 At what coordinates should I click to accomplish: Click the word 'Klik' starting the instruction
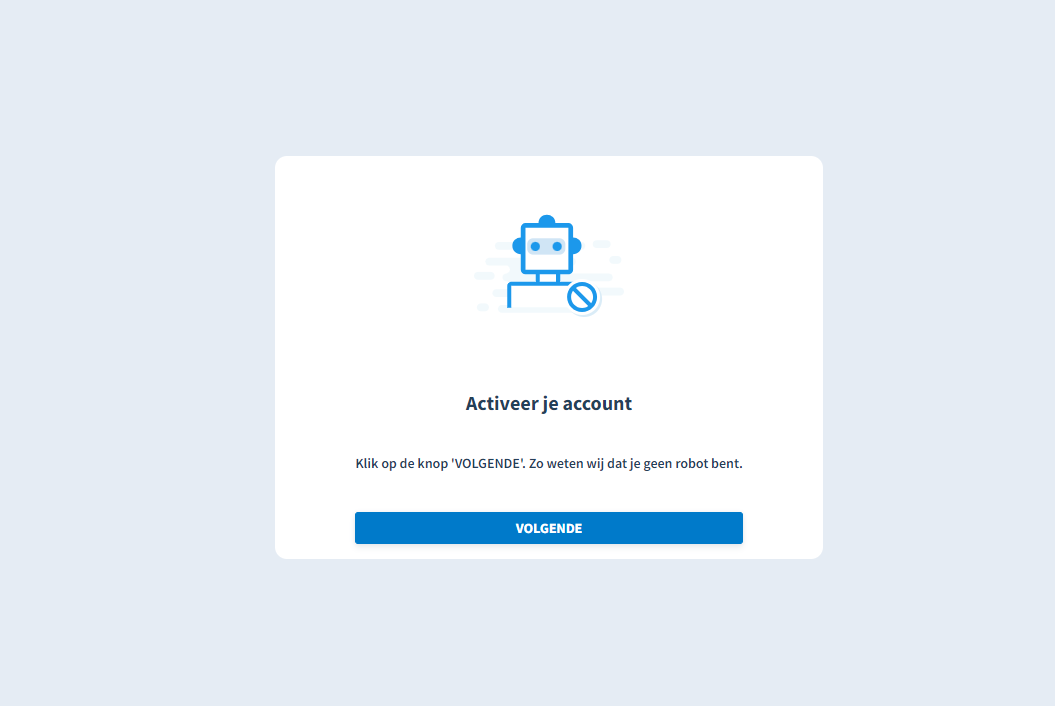coord(367,464)
